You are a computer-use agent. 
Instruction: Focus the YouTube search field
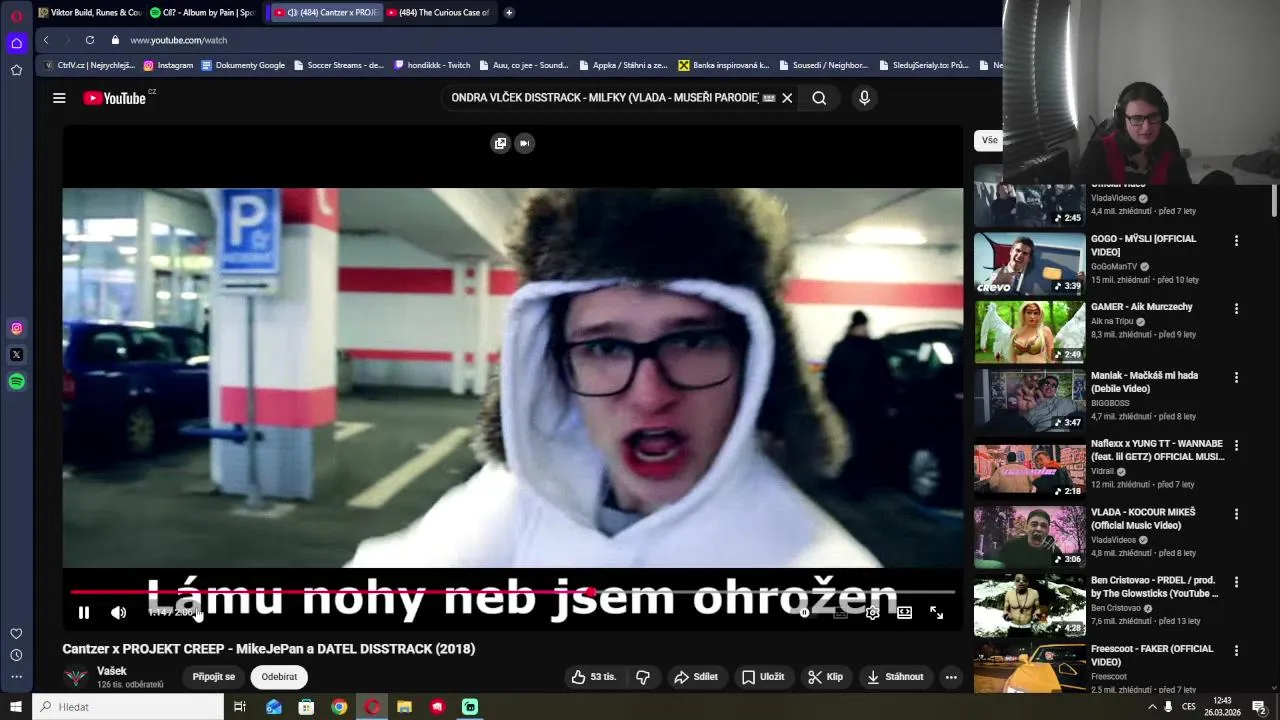604,98
